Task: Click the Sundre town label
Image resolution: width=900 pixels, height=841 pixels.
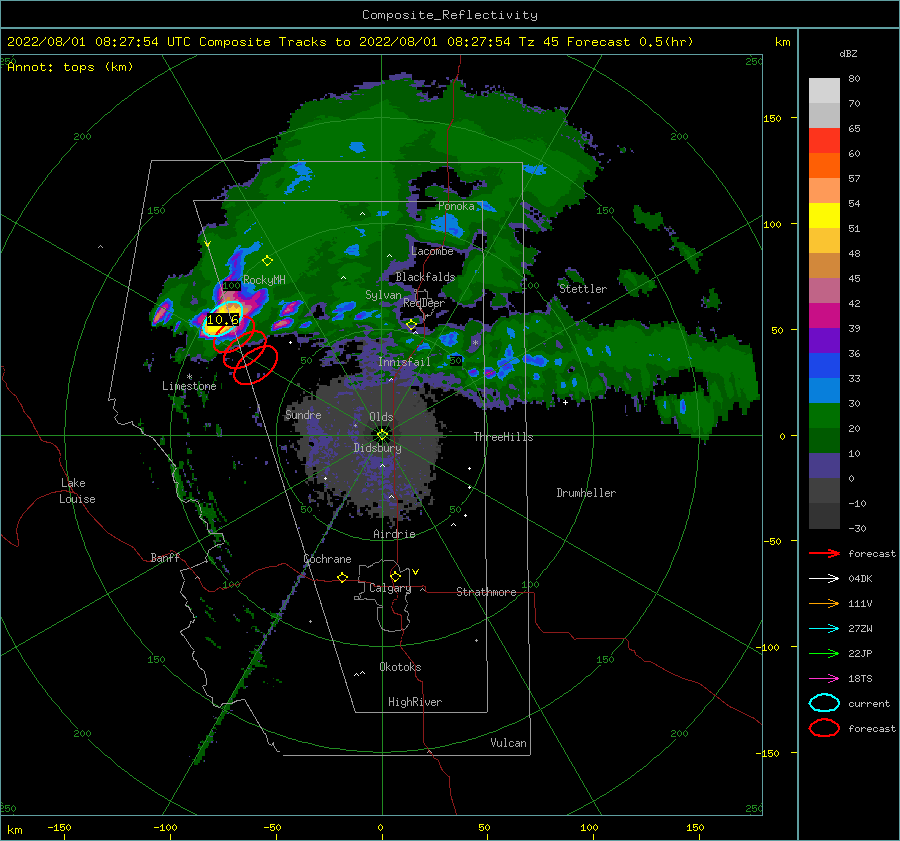Action: [x=303, y=414]
